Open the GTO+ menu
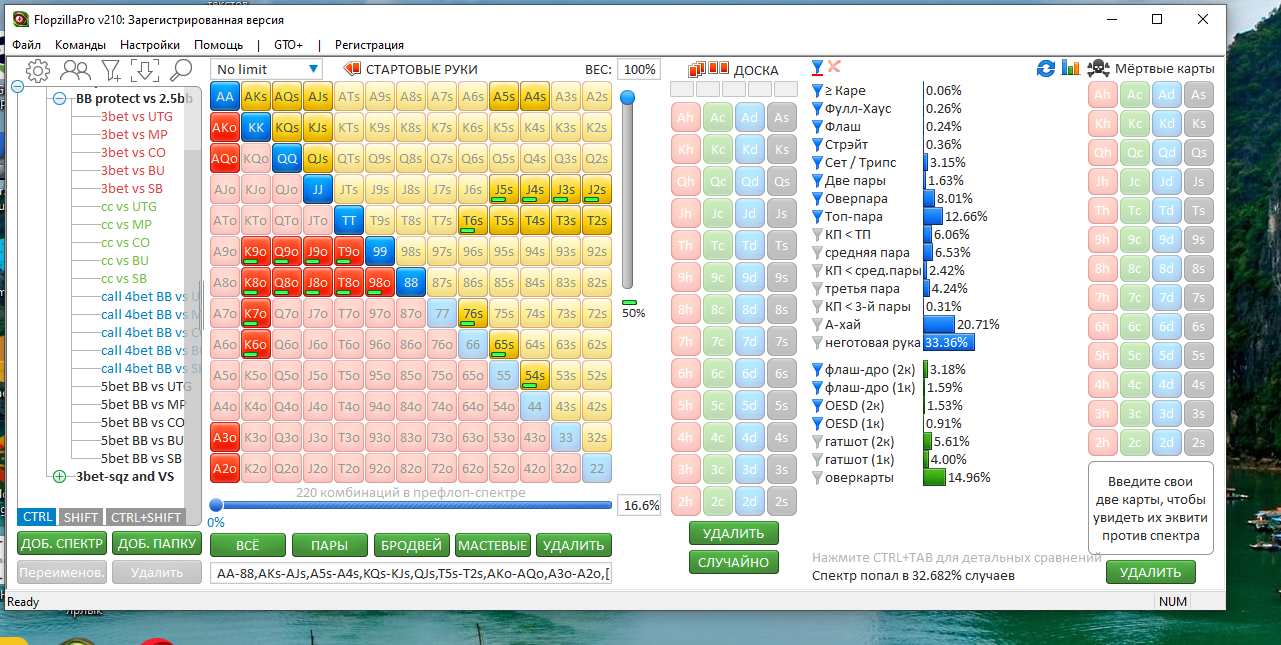 pyautogui.click(x=288, y=45)
